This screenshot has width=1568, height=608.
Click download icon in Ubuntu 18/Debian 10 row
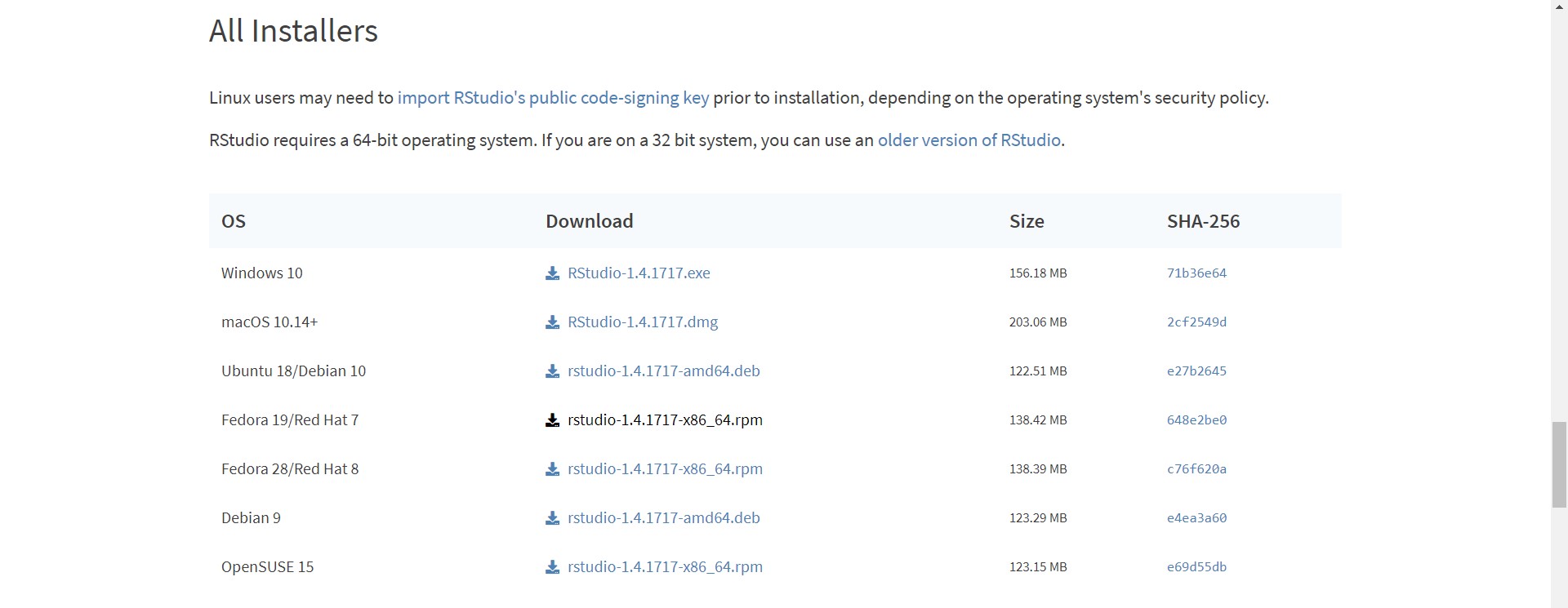click(x=552, y=371)
